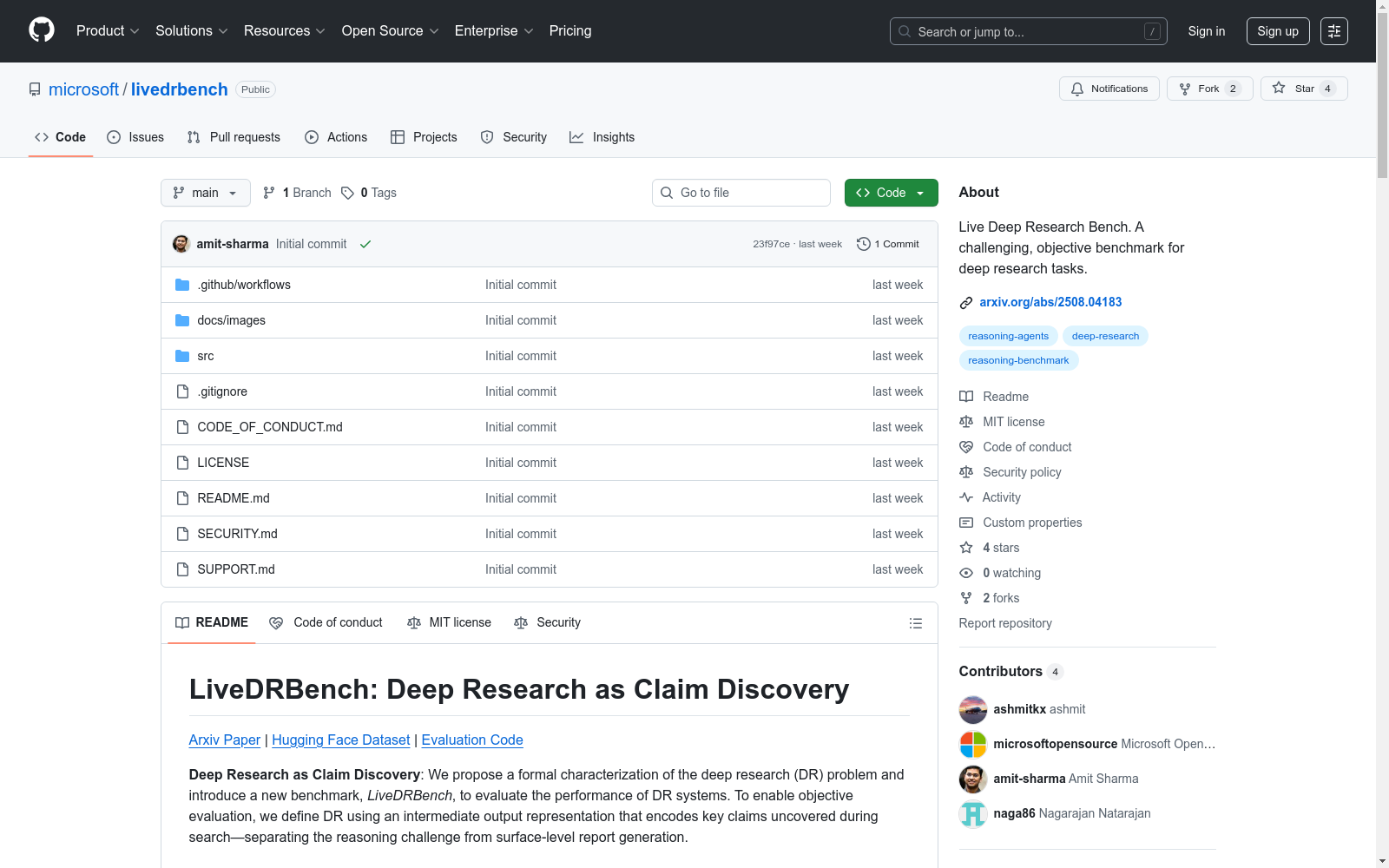Select the Code of conduct README tab
Screen dimensions: 1389x868
pyautogui.click(x=326, y=622)
